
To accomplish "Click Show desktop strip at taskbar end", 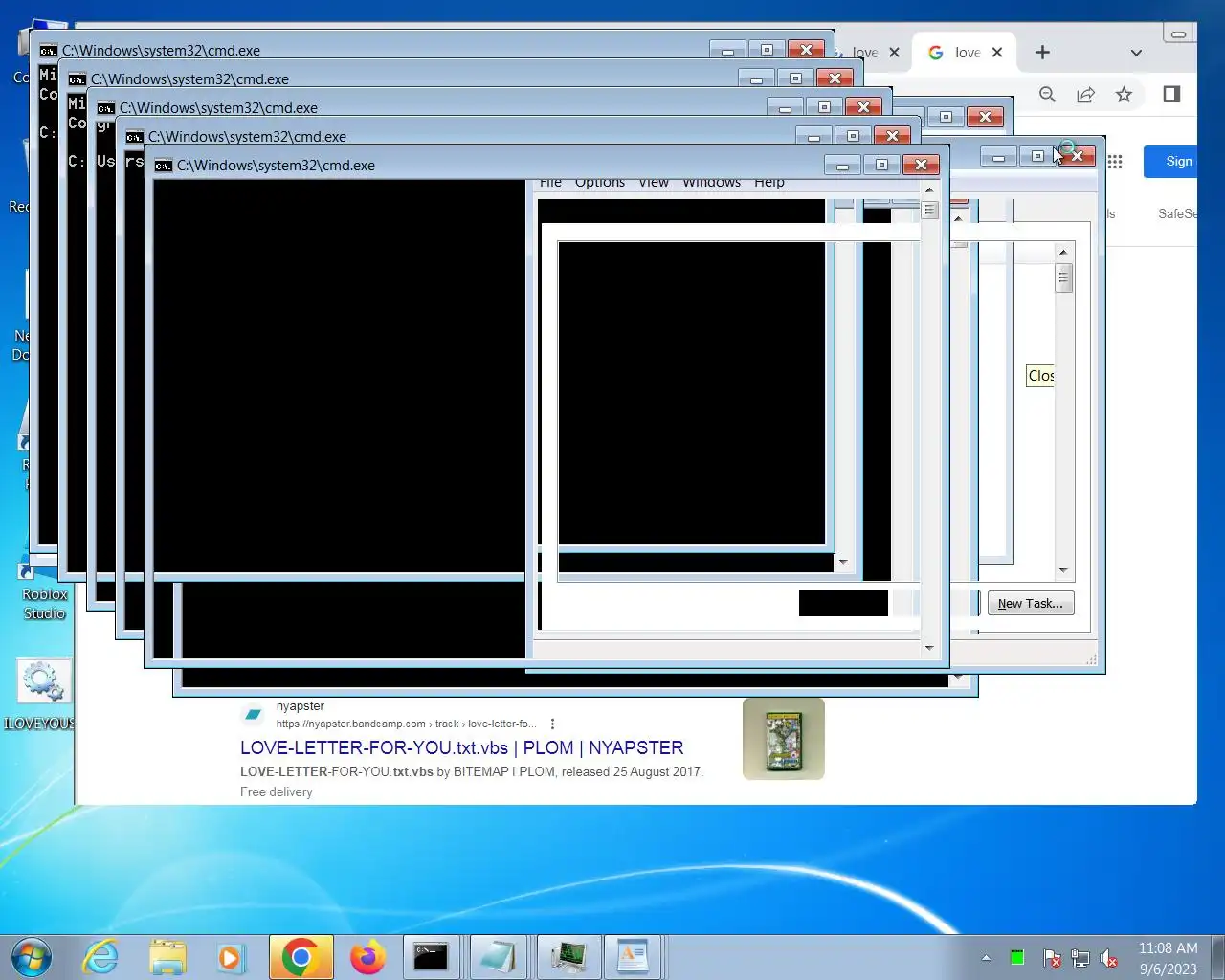I will [1217, 958].
